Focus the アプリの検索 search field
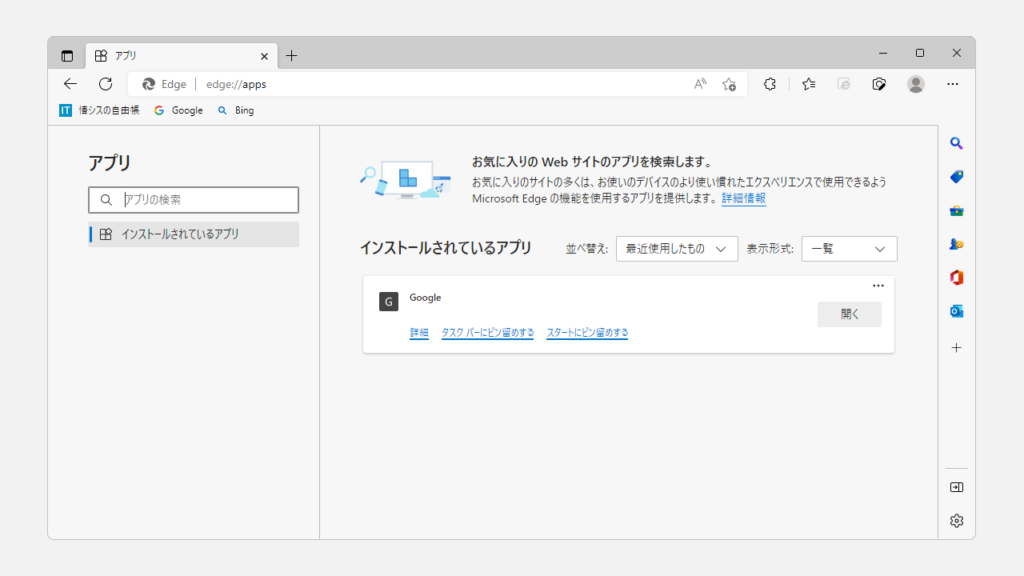Screen dimensions: 1024x576 tap(205, 200)
